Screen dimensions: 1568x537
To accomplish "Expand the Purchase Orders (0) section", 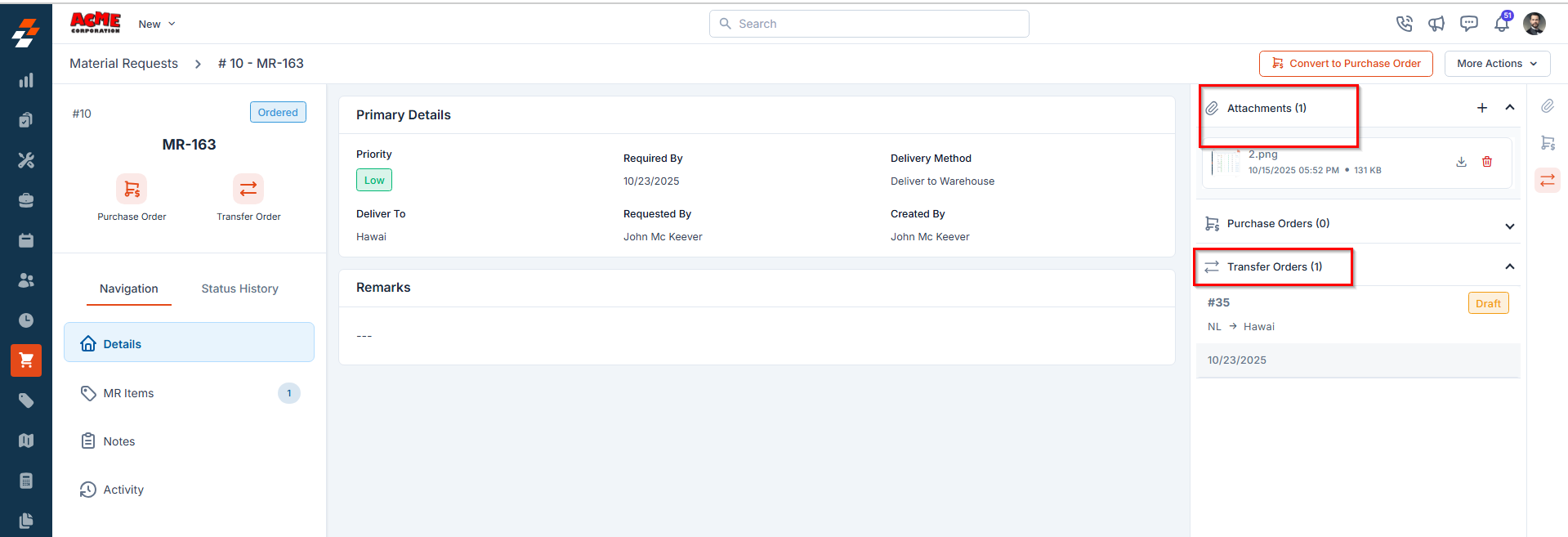I will [1510, 226].
